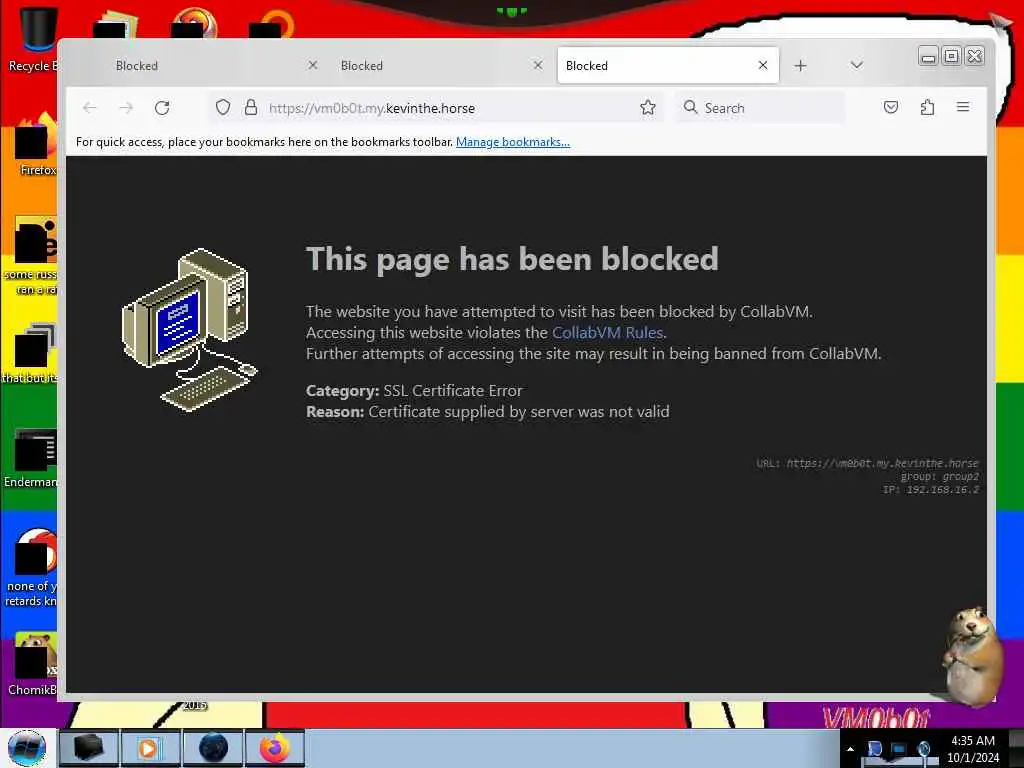Close the active Blocked tab
This screenshot has width=1024, height=768.
[763, 65]
